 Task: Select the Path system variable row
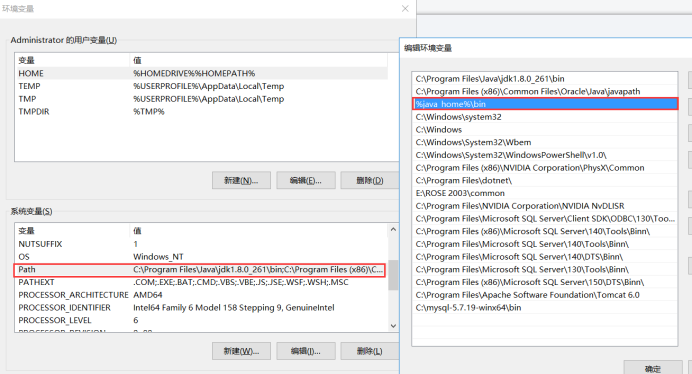200,270
